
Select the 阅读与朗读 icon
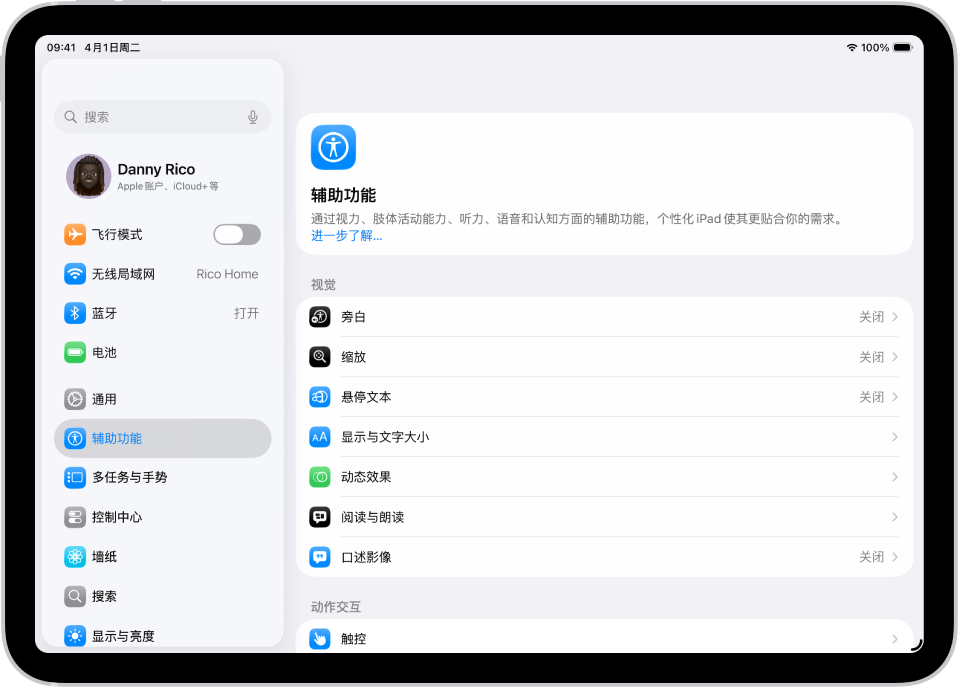(x=320, y=517)
